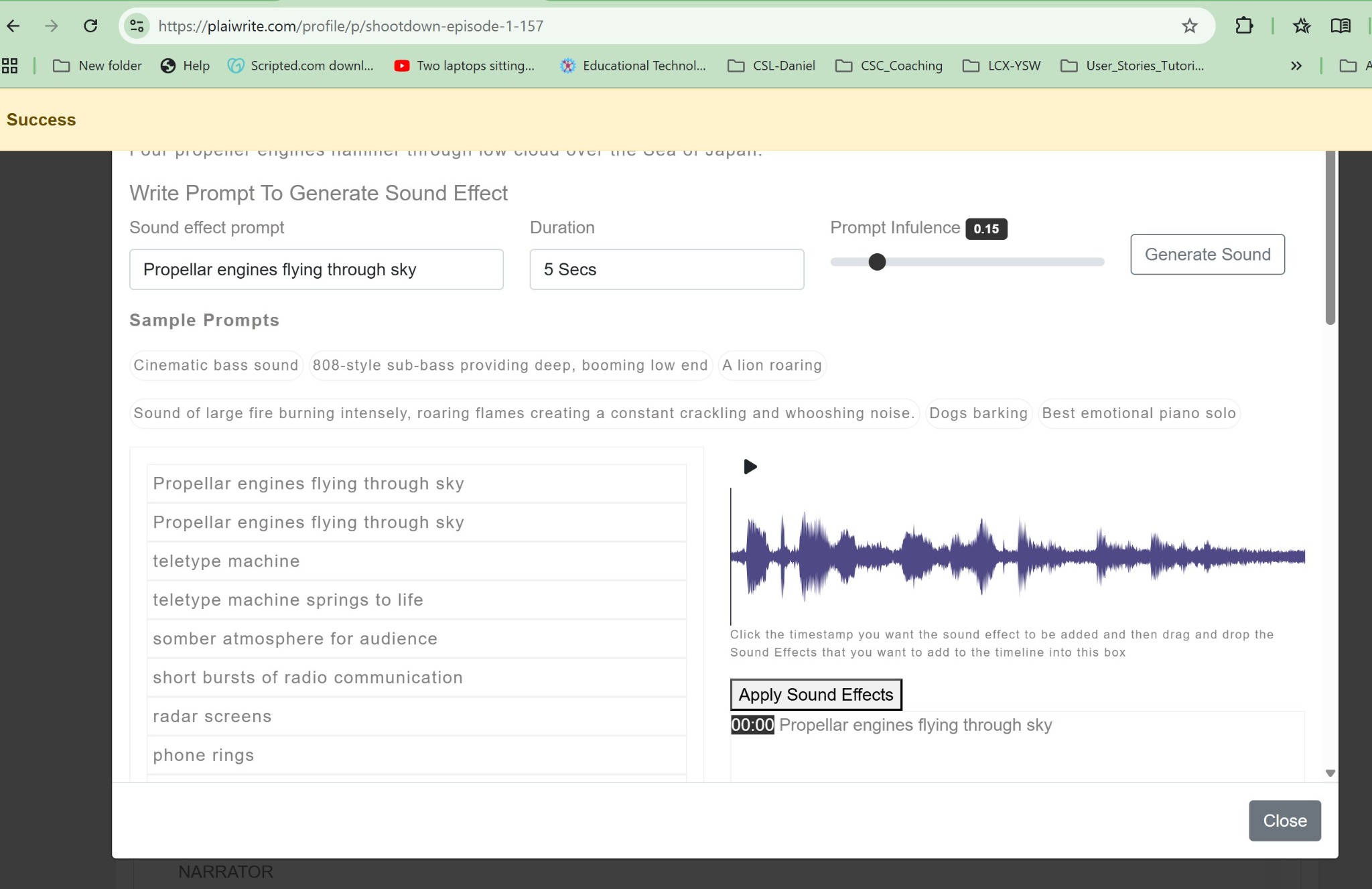
Task: Open the New folder bookmark
Action: 98,66
